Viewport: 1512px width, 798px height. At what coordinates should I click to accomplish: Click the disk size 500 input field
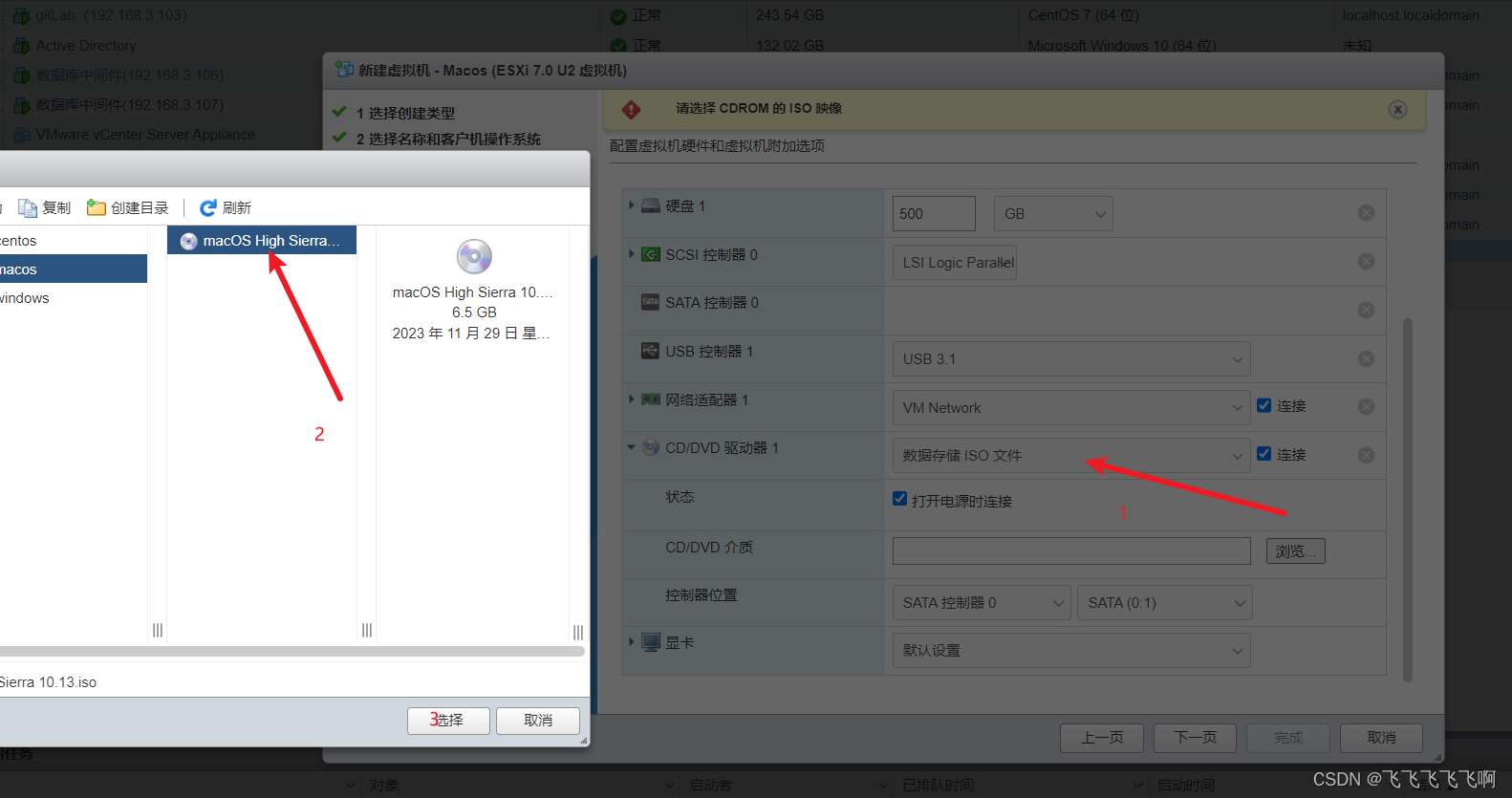(x=934, y=214)
